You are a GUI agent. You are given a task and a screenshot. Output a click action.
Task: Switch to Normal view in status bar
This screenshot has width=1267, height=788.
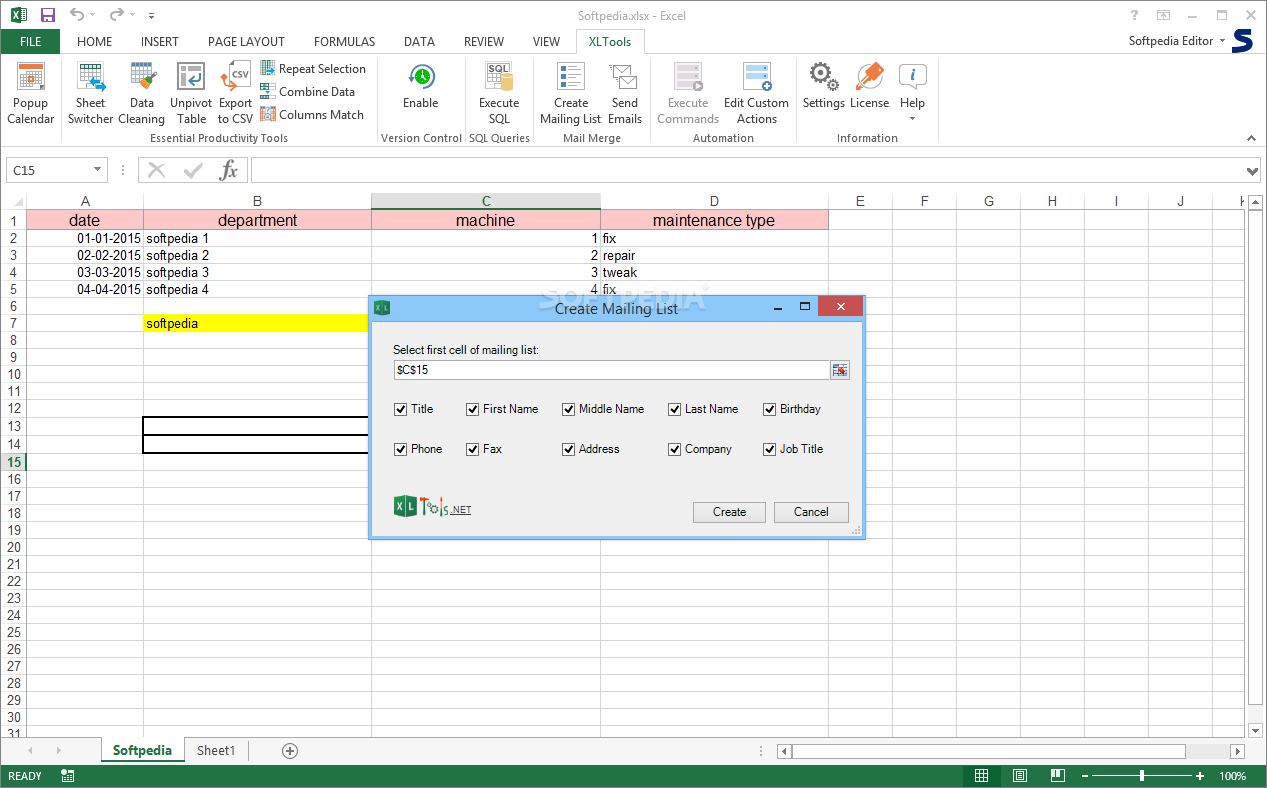click(982, 776)
